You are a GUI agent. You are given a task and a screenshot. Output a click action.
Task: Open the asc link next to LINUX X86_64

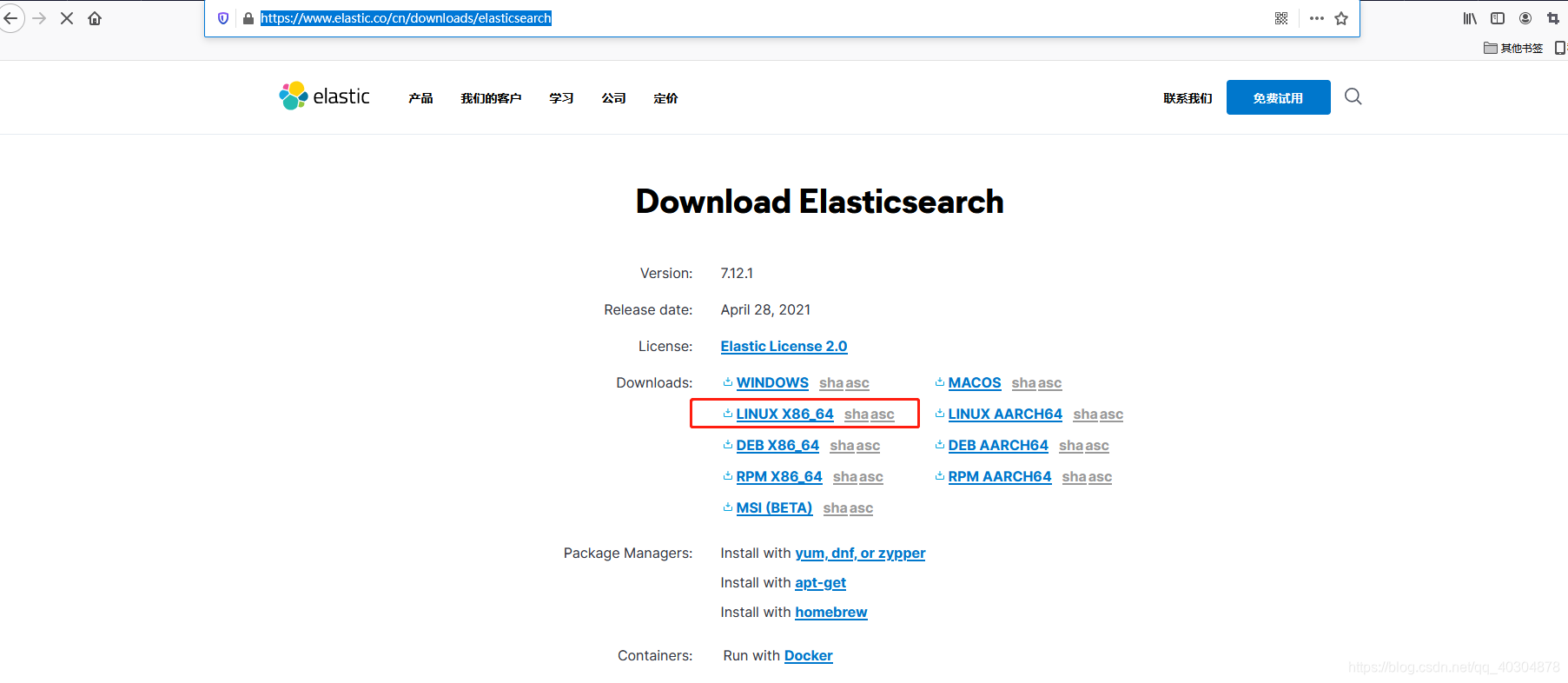[883, 414]
